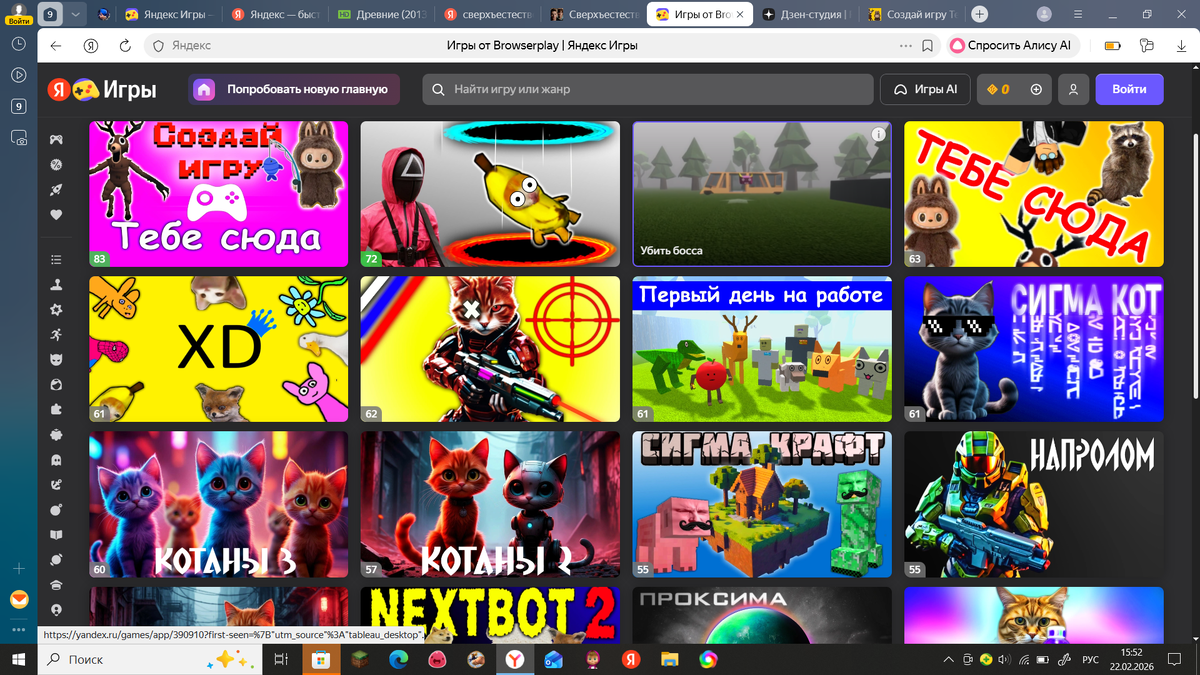This screenshot has height=675, width=1200.
Task: Open a new browser tab
Action: click(x=980, y=15)
